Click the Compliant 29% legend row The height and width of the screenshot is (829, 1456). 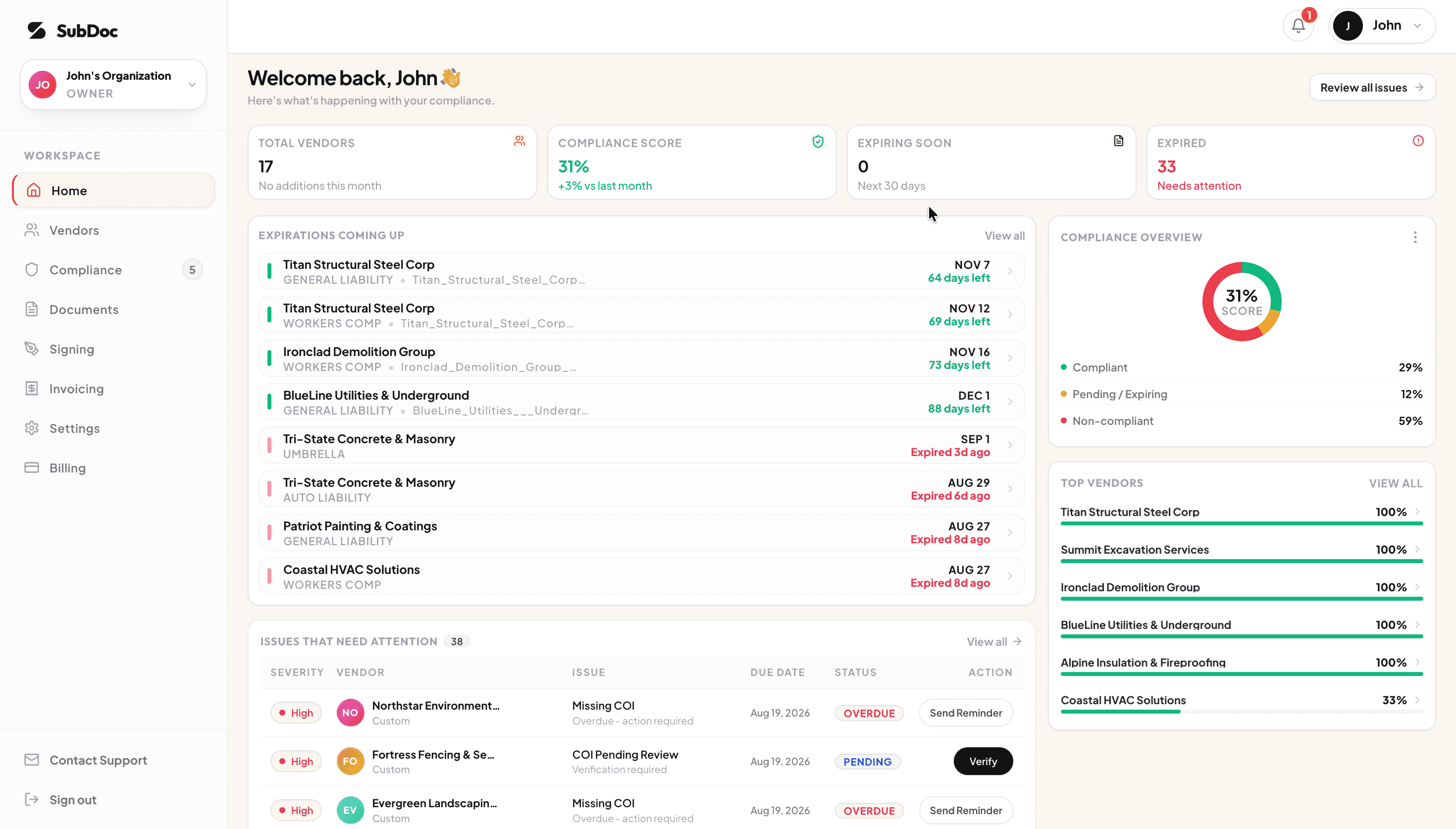tap(1242, 367)
